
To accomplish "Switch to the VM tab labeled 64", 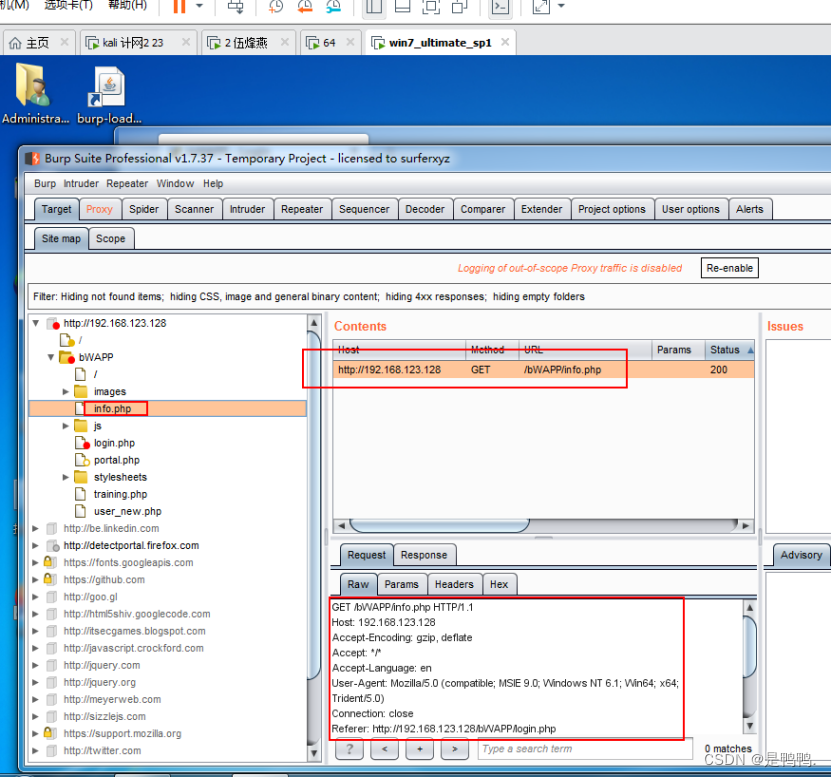I will click(331, 43).
